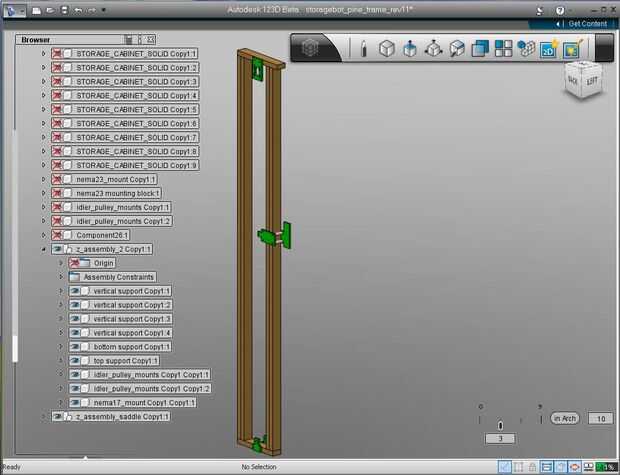Expand nema23_mount Copy1:1 node

(x=43, y=179)
